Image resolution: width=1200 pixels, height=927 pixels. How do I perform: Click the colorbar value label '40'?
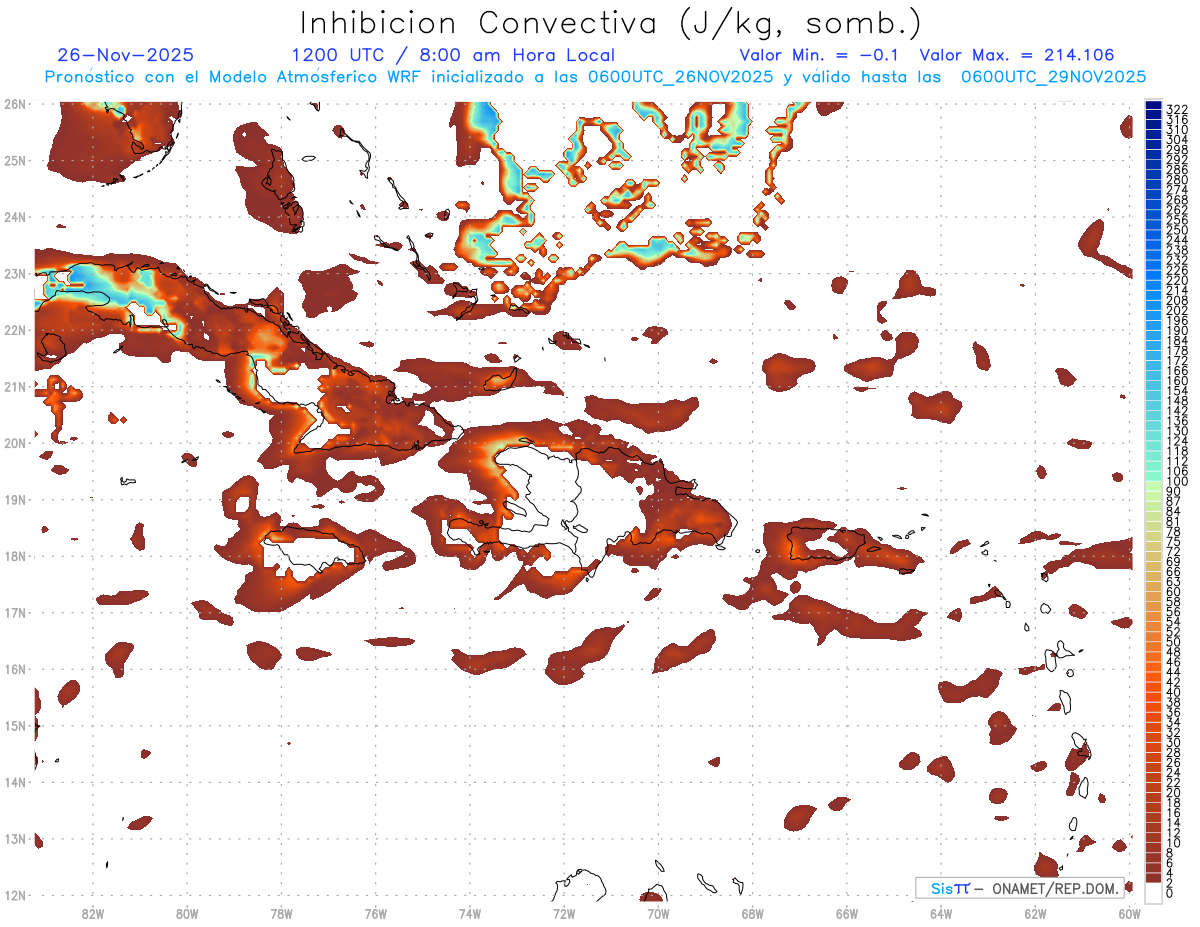pyautogui.click(x=1173, y=692)
